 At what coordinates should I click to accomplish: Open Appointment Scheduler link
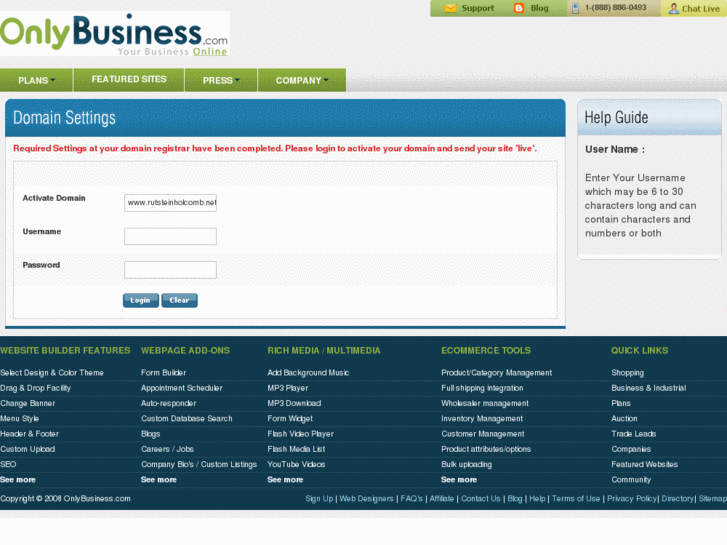(182, 388)
